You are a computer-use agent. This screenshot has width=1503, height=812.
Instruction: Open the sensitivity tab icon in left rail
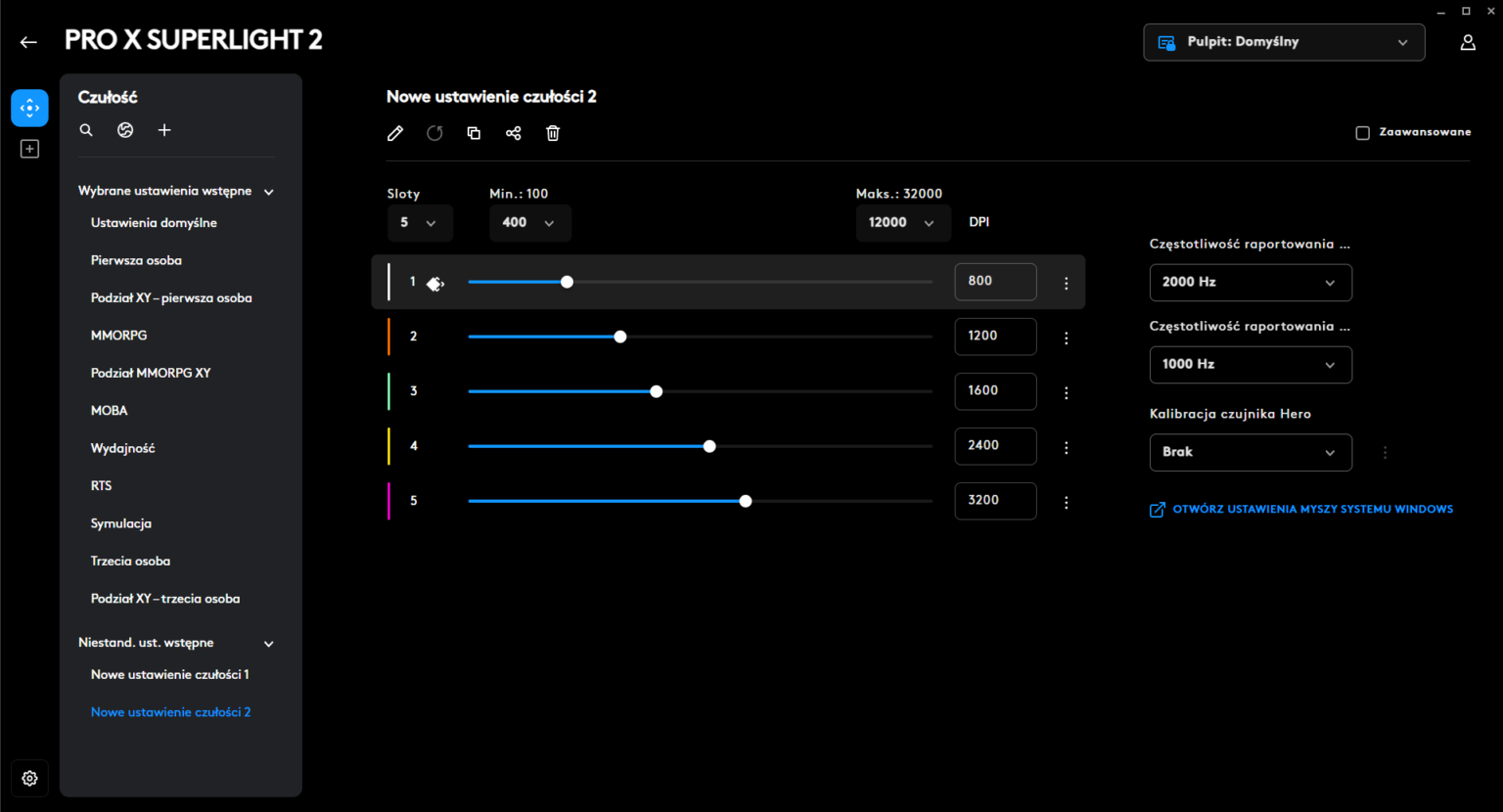click(29, 108)
